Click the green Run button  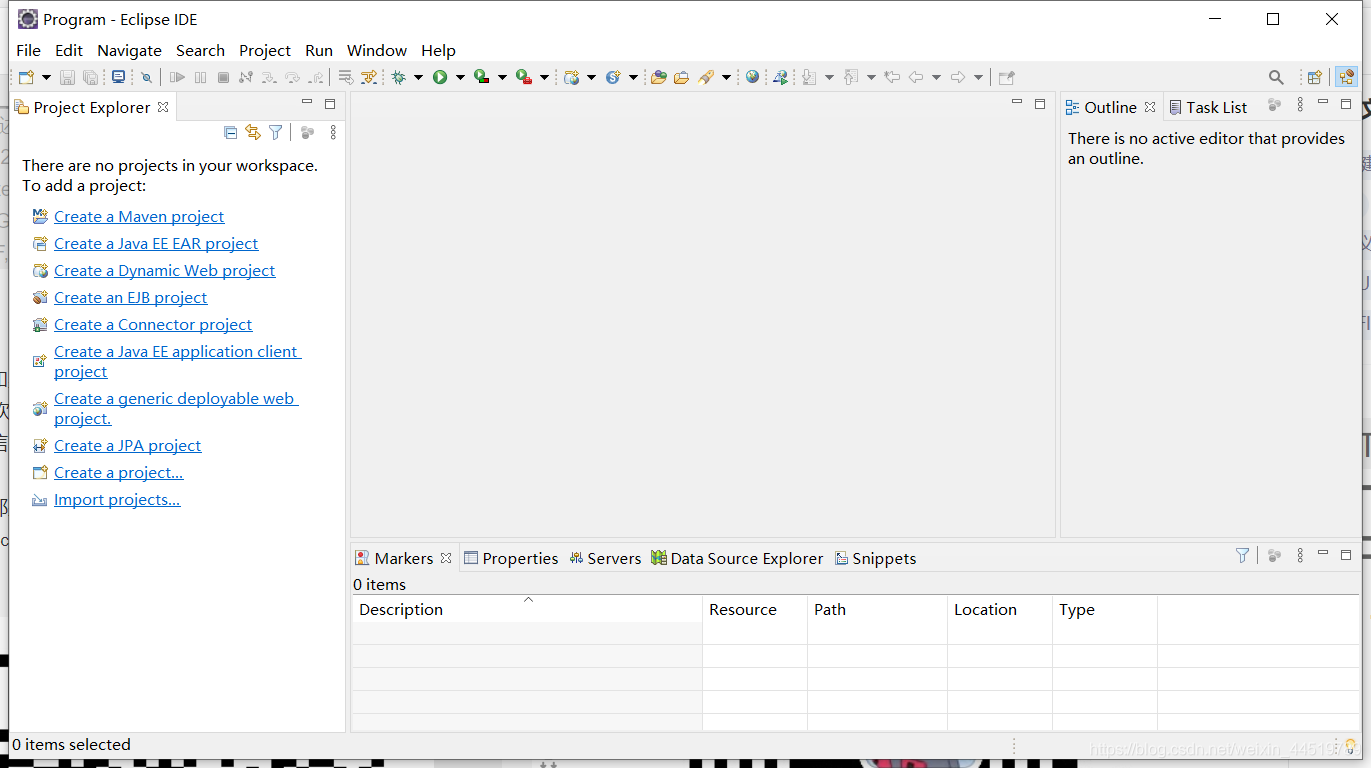(440, 77)
